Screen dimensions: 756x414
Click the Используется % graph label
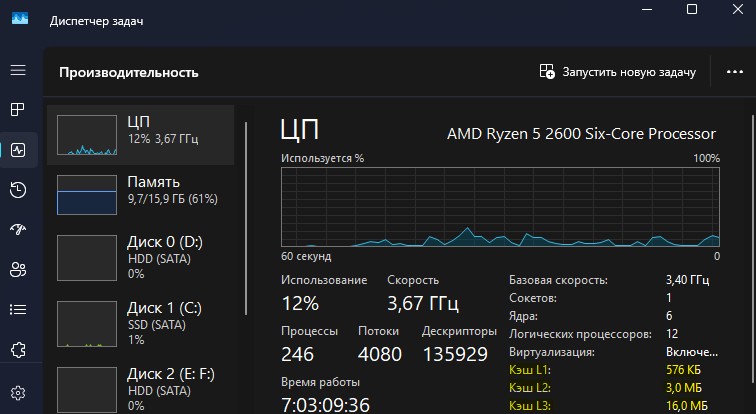point(323,159)
